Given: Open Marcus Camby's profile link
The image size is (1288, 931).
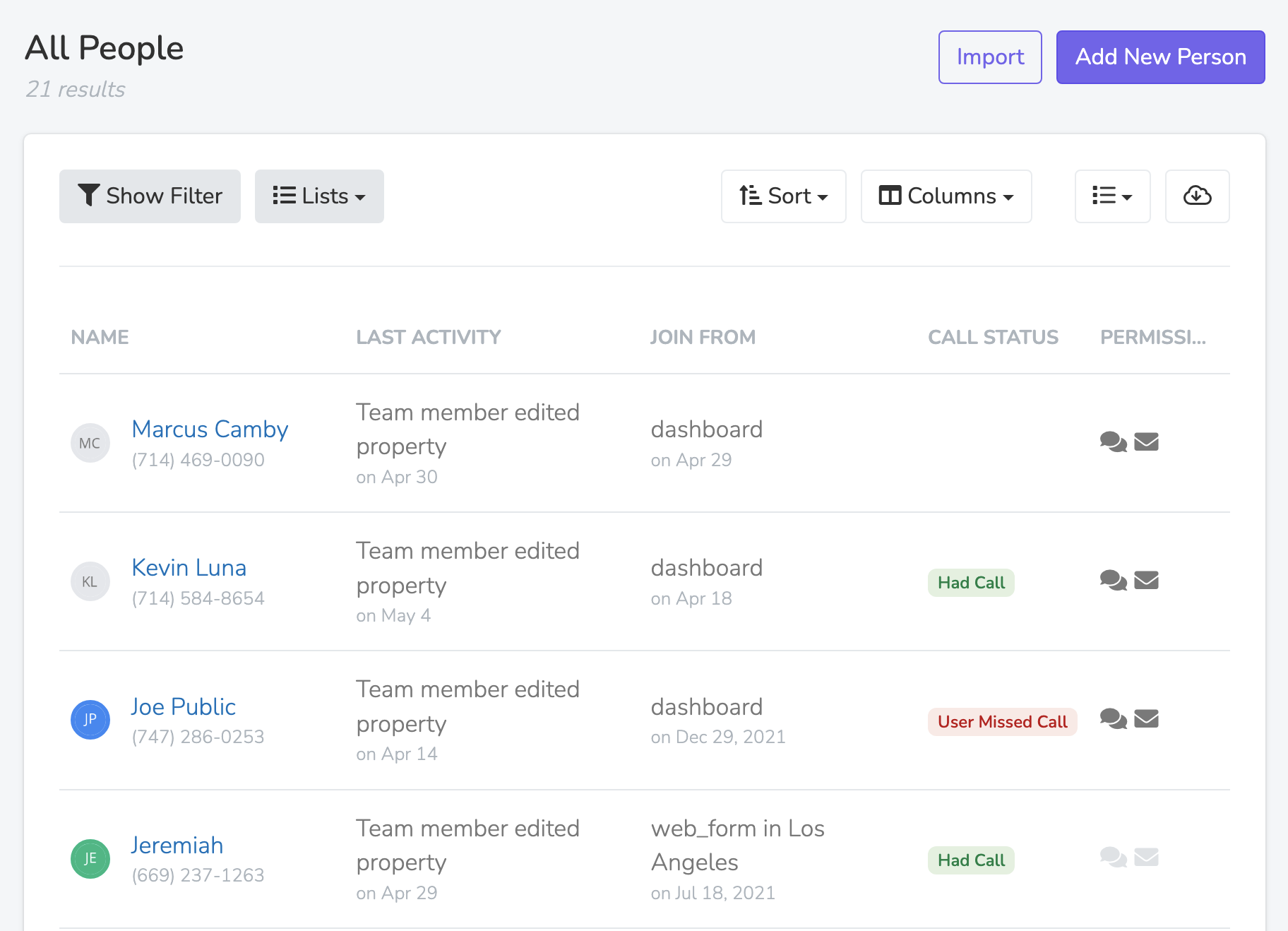Looking at the screenshot, I should pyautogui.click(x=210, y=429).
